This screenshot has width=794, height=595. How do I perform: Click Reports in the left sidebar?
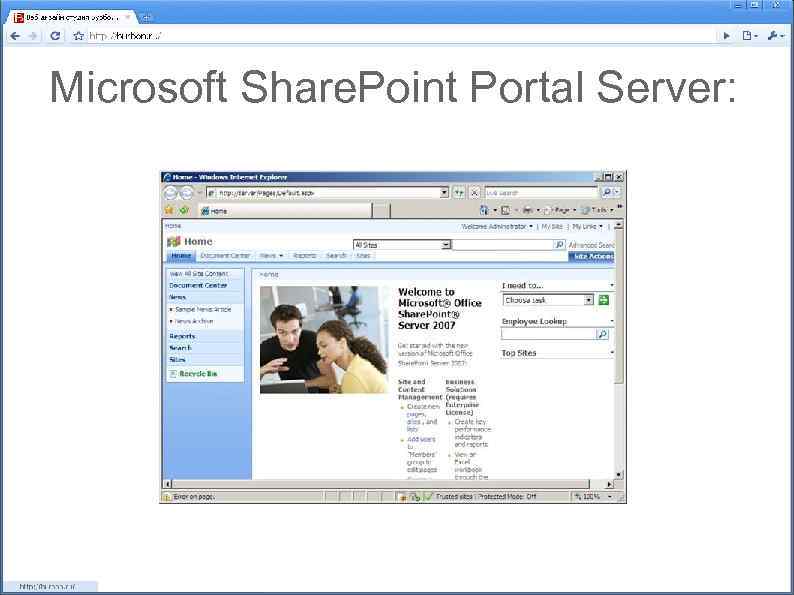182,336
